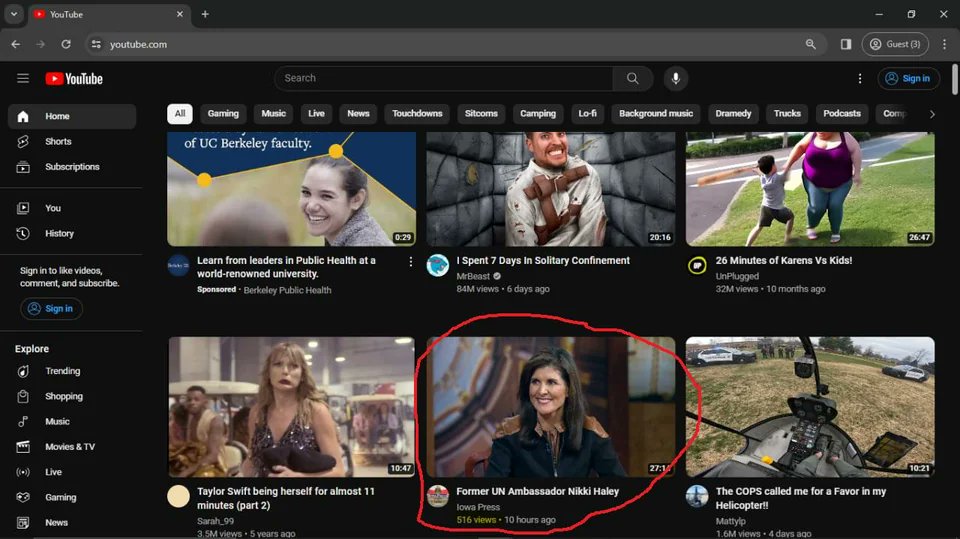960x539 pixels.
Task: Open Solitary Confinement video thumbnail
Action: coord(551,189)
